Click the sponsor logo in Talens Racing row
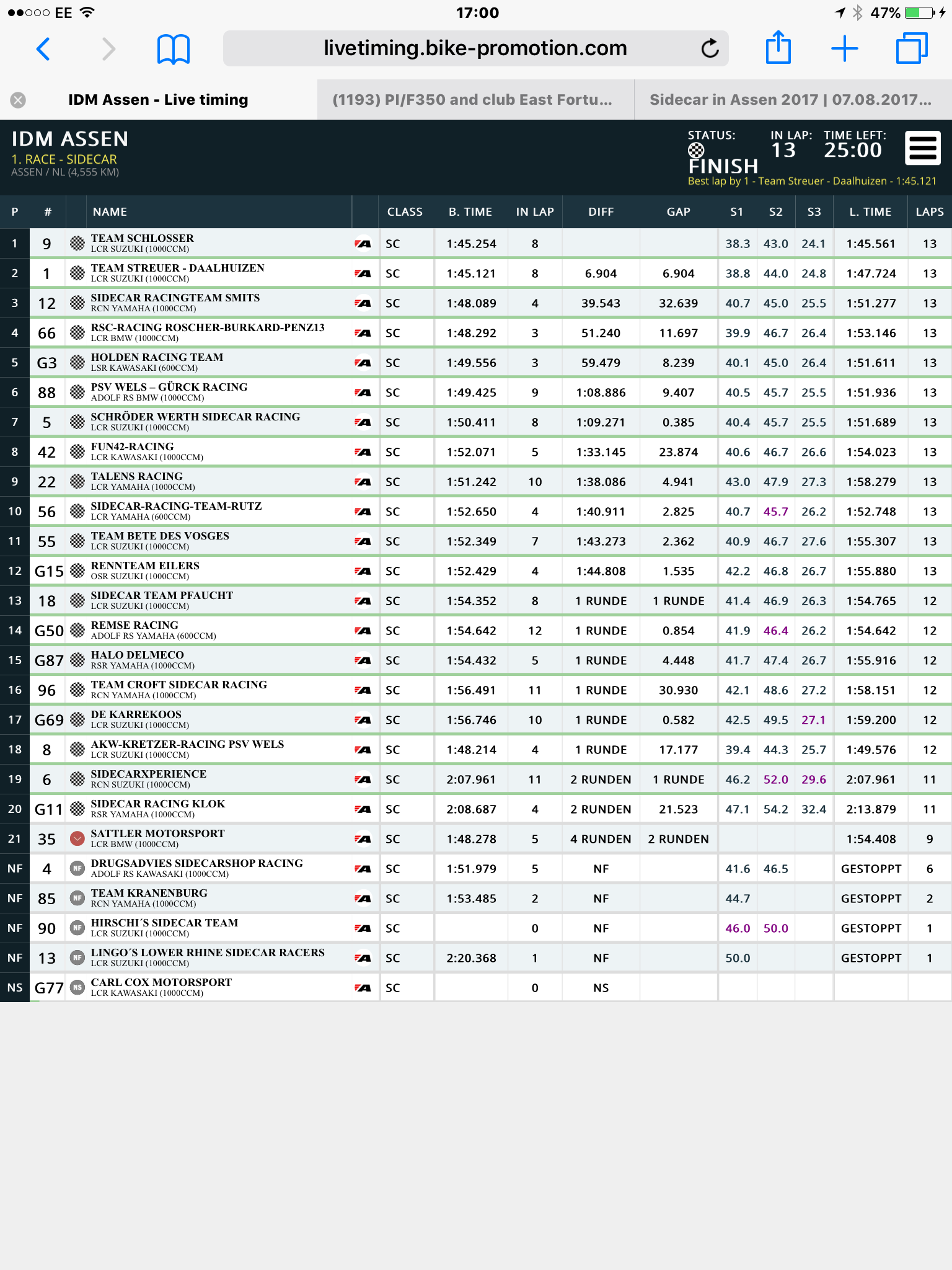The width and height of the screenshot is (952, 1270). [363, 482]
